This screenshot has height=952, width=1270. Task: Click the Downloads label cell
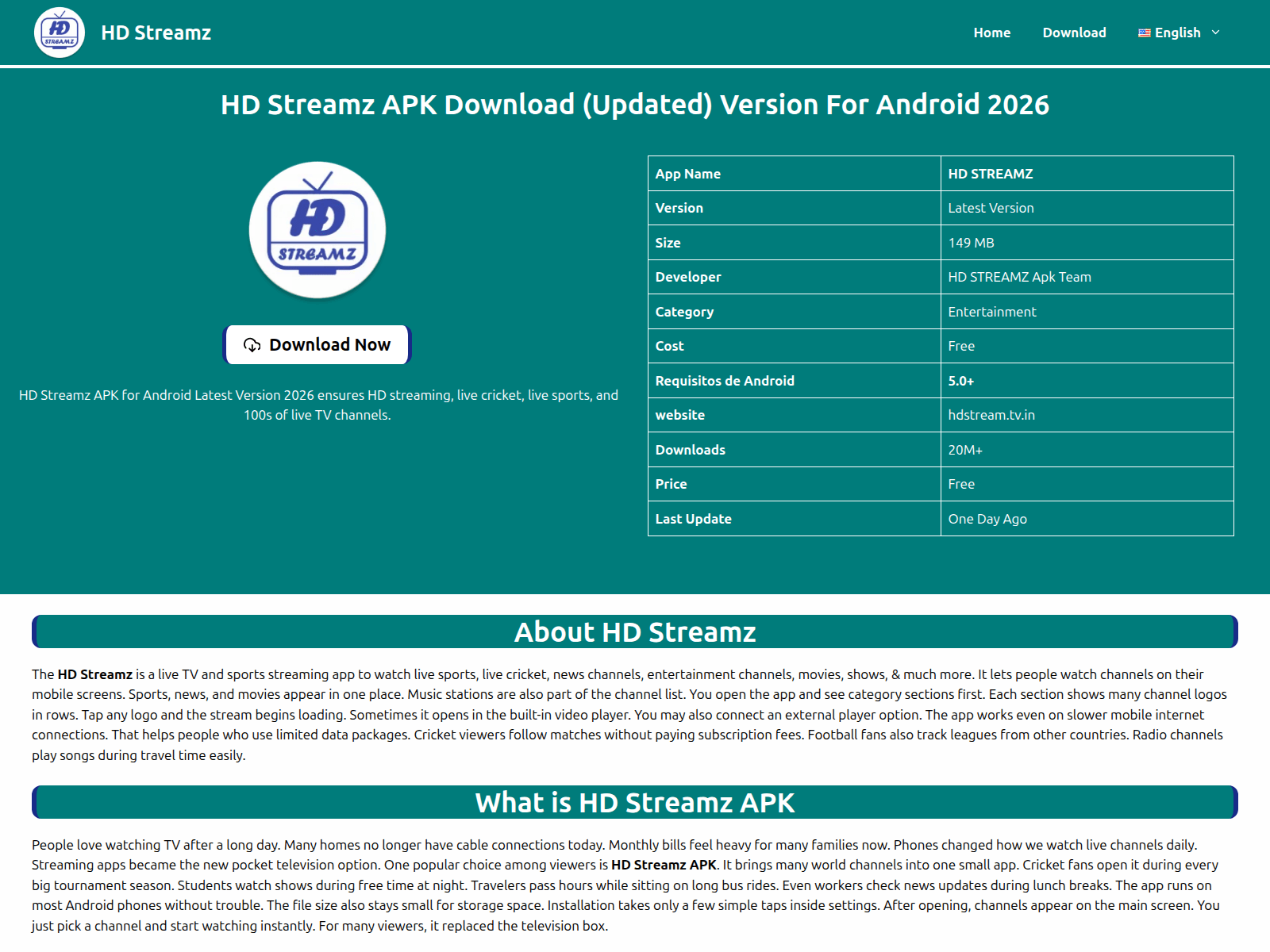[x=795, y=450]
